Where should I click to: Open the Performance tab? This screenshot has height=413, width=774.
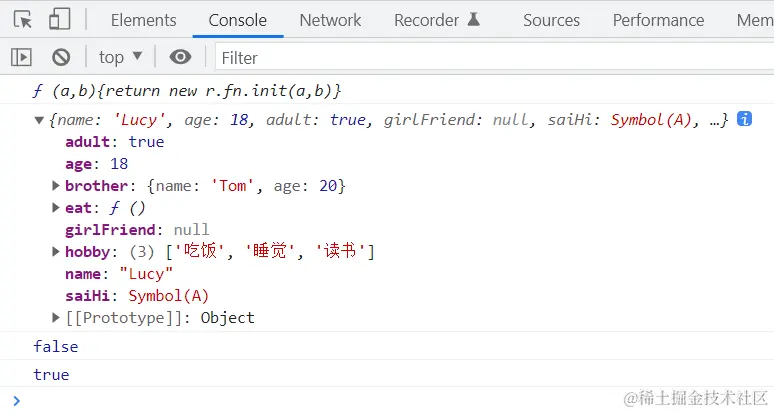(658, 20)
